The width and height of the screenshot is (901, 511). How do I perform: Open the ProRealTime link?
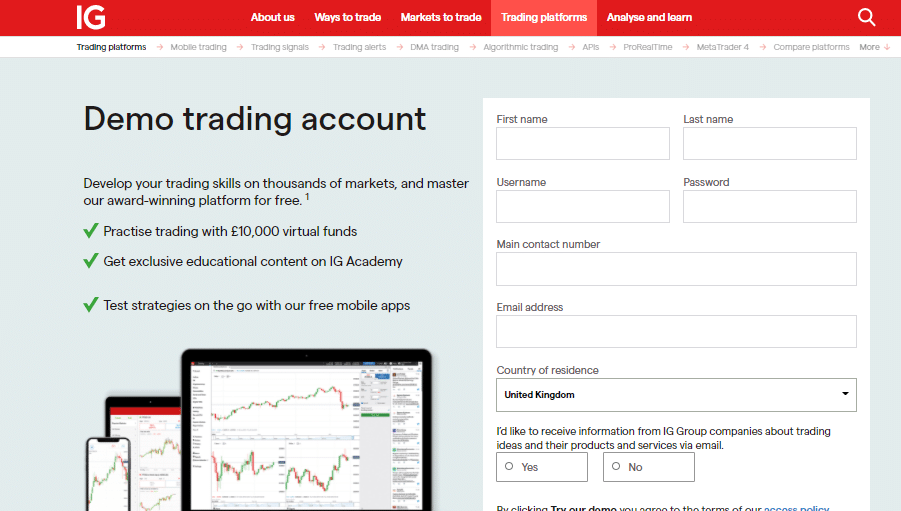(x=648, y=47)
